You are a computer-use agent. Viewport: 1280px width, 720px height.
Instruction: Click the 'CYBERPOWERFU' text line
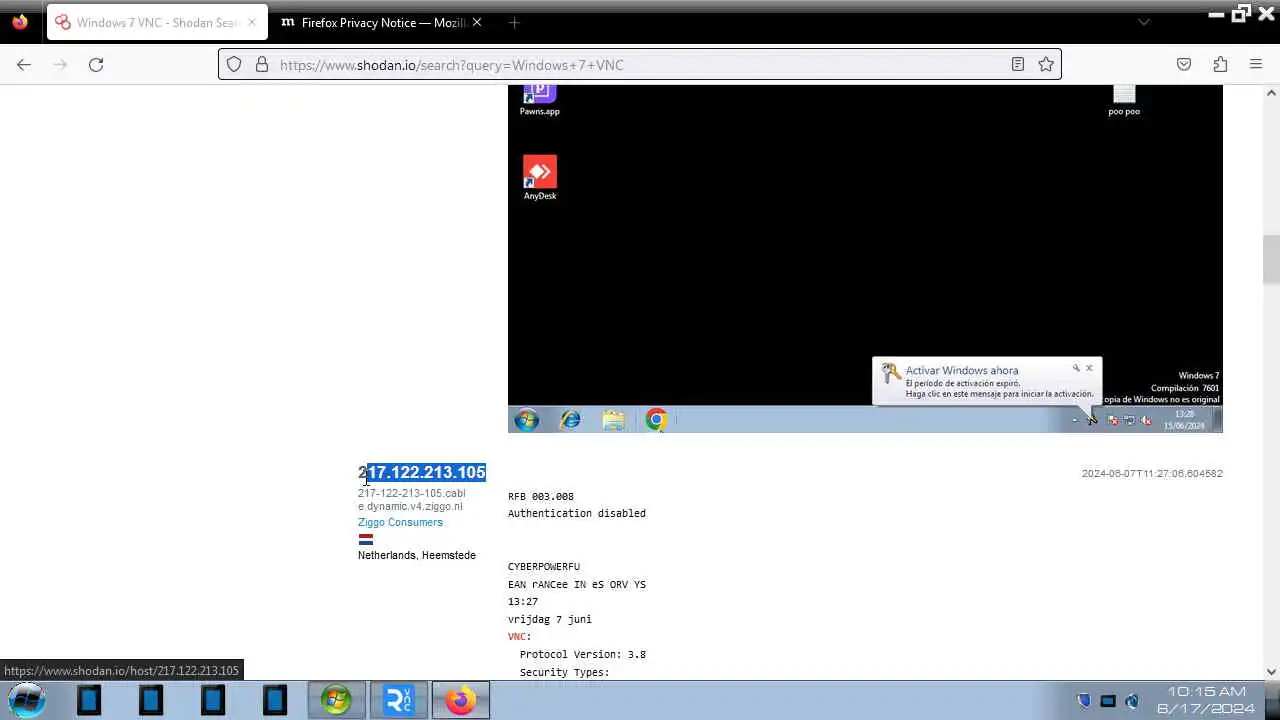544,567
